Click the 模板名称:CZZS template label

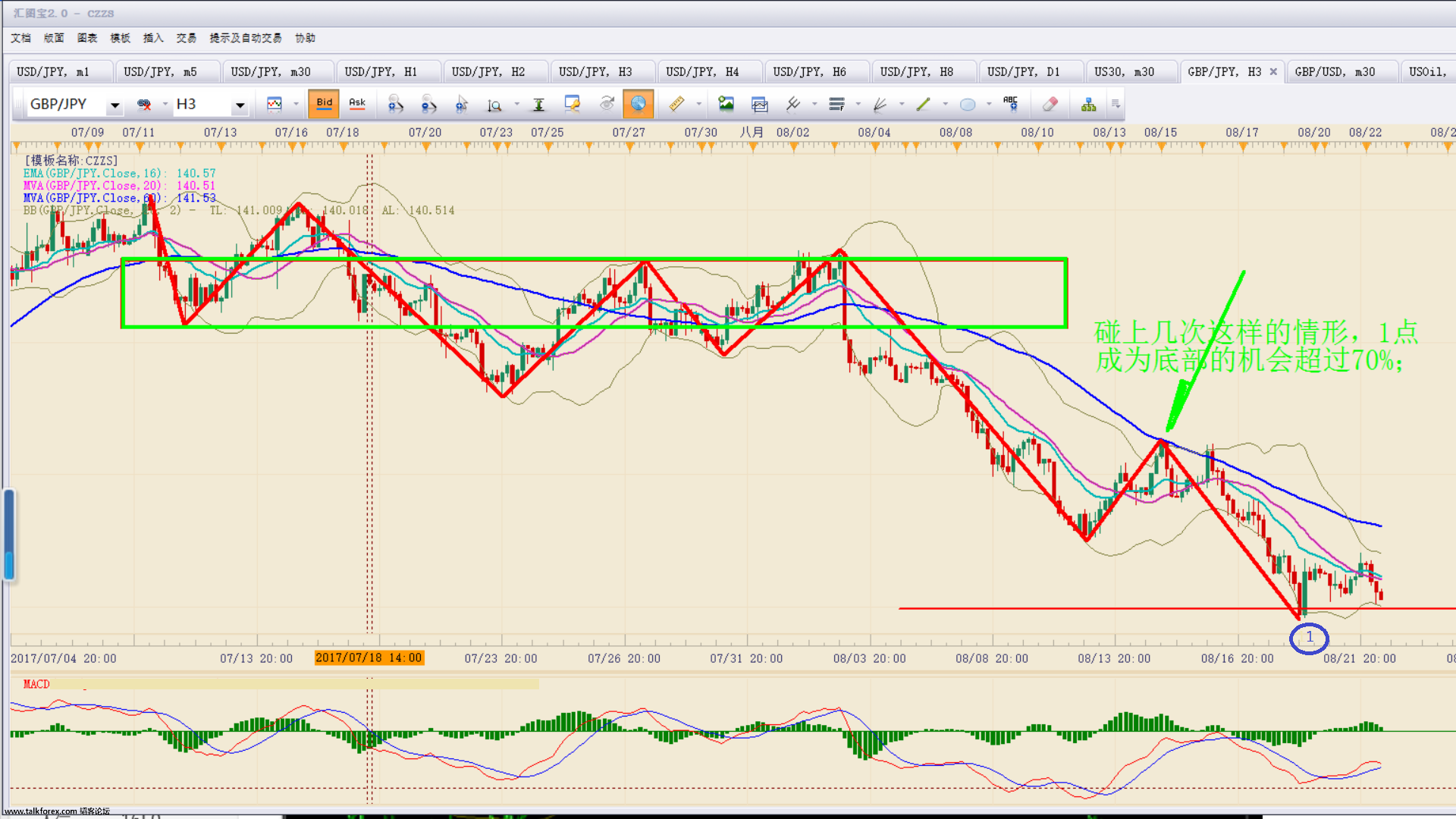[71, 161]
